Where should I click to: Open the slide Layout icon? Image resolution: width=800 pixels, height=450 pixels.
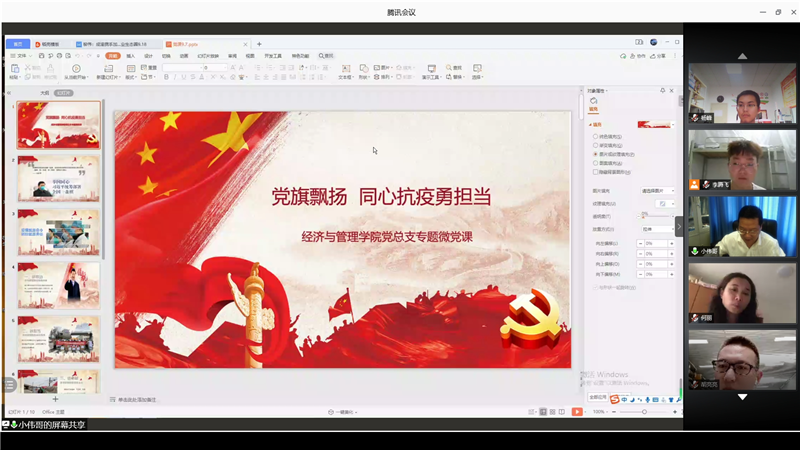coord(131,68)
